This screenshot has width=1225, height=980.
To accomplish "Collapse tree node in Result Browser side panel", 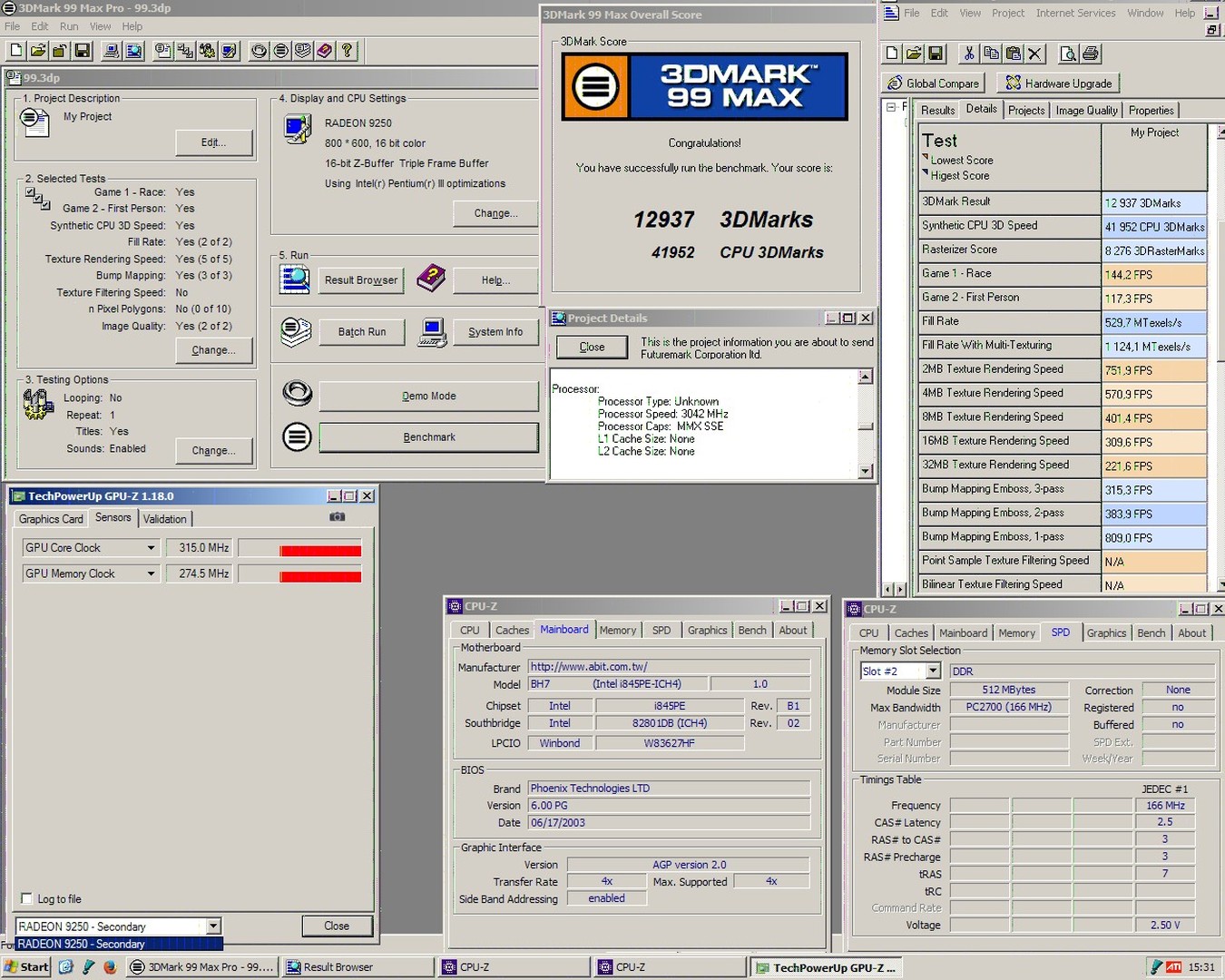I will (x=891, y=107).
